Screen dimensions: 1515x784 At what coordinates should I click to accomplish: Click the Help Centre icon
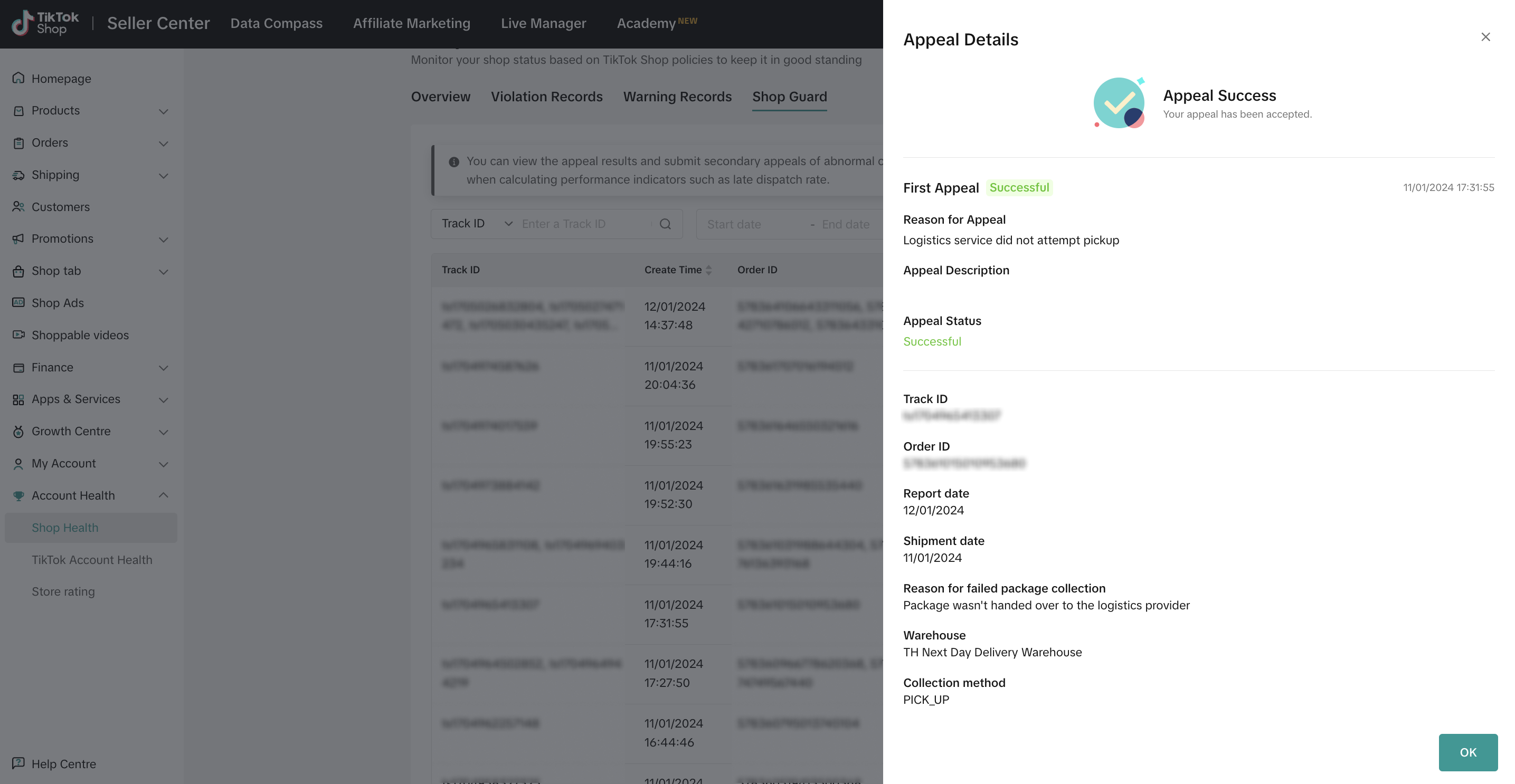click(18, 763)
